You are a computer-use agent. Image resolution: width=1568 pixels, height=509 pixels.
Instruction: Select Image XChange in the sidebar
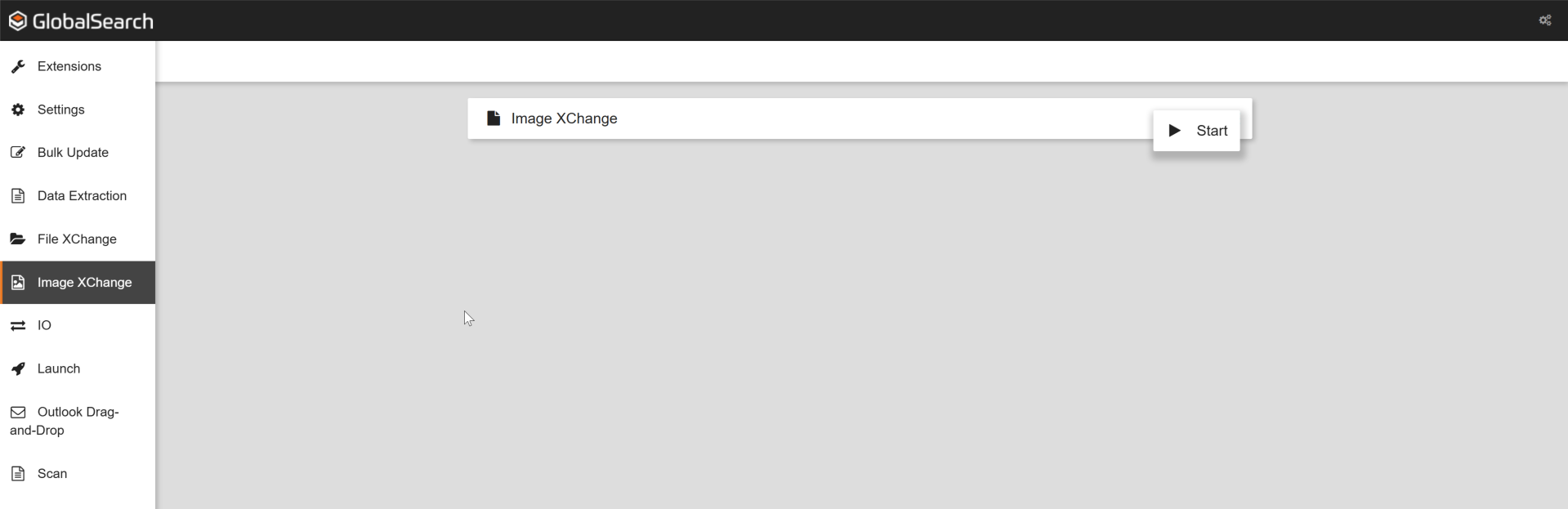click(84, 283)
